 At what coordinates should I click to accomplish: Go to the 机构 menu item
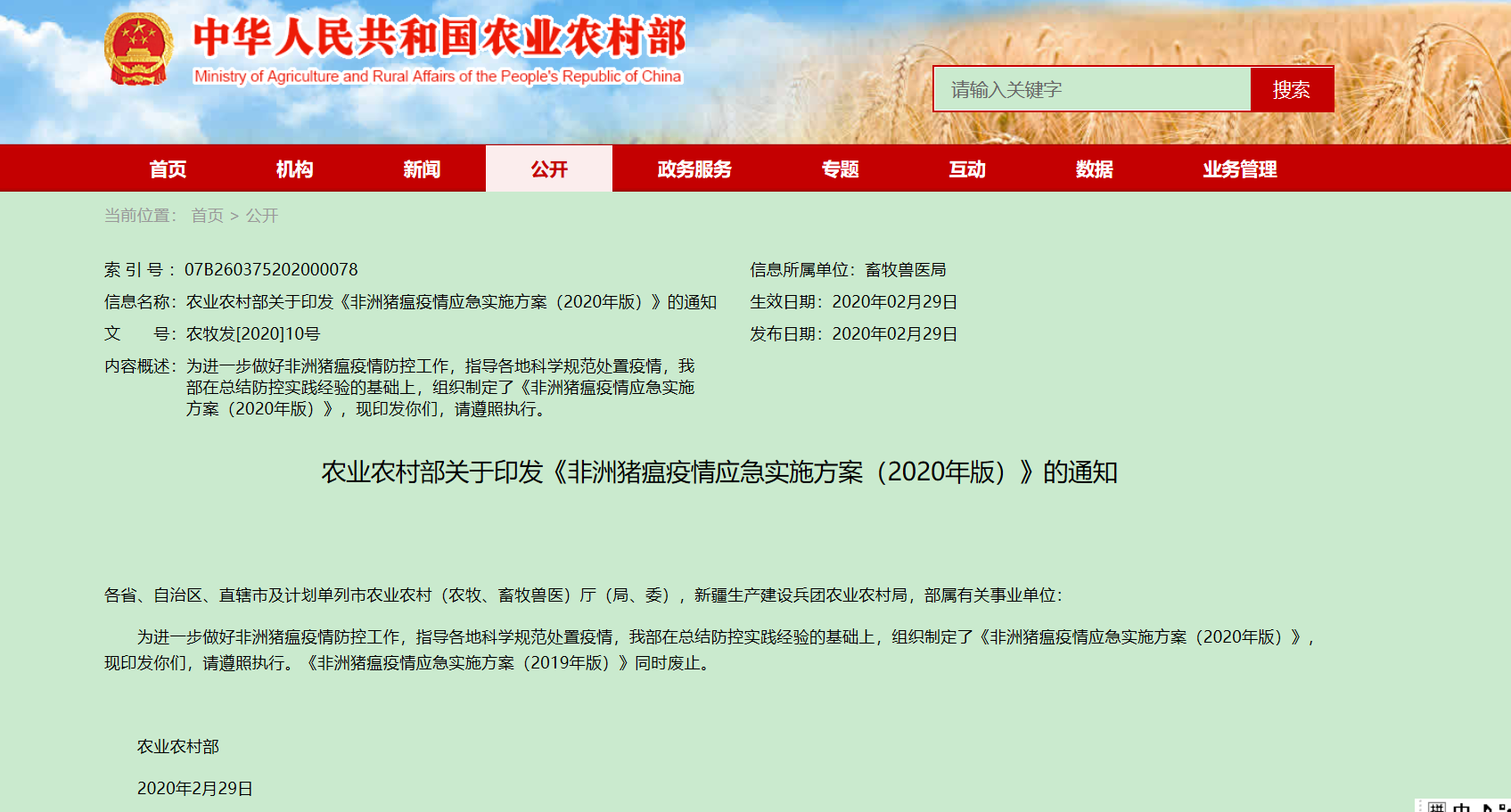pyautogui.click(x=294, y=169)
